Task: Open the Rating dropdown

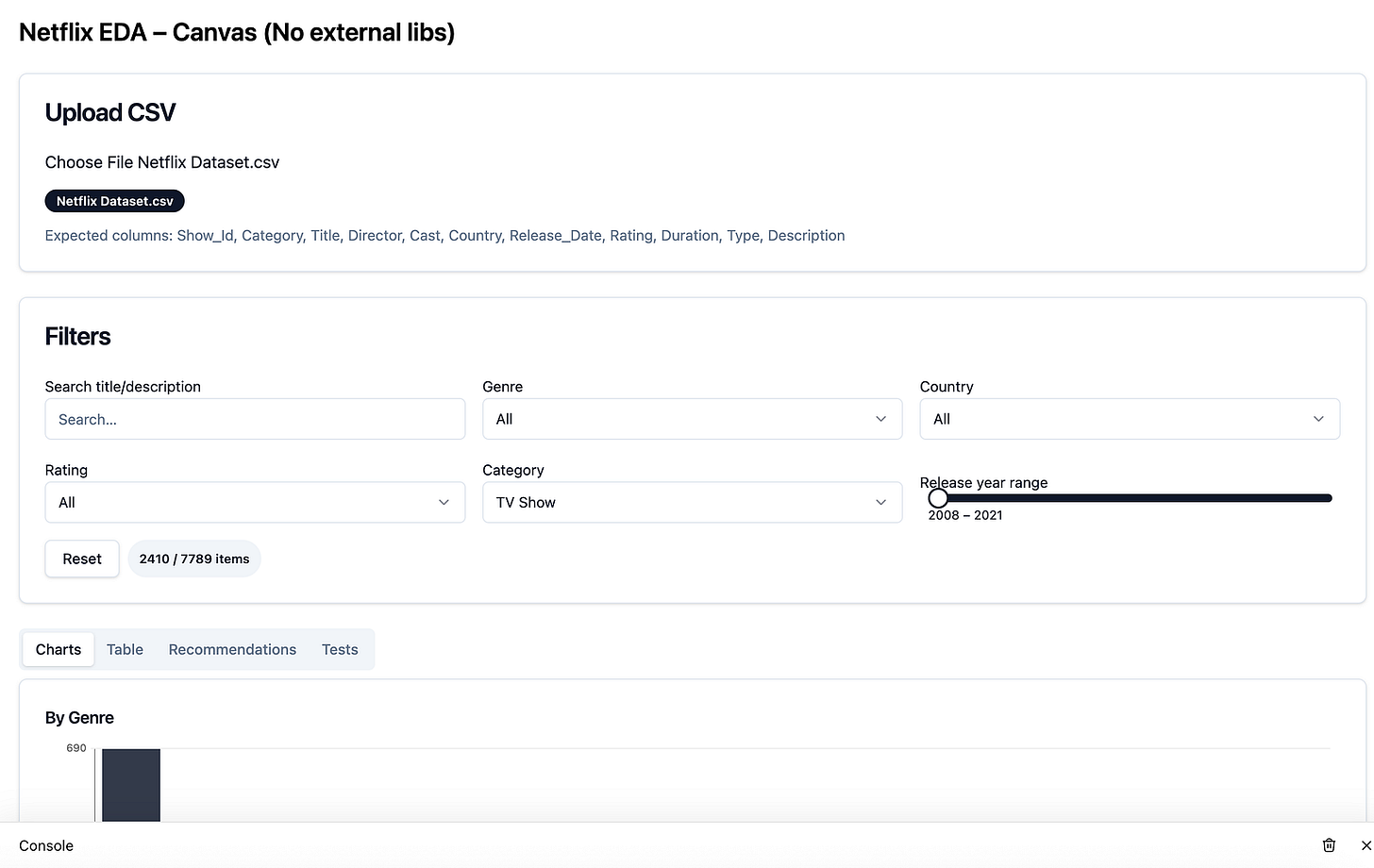Action: 255,502
